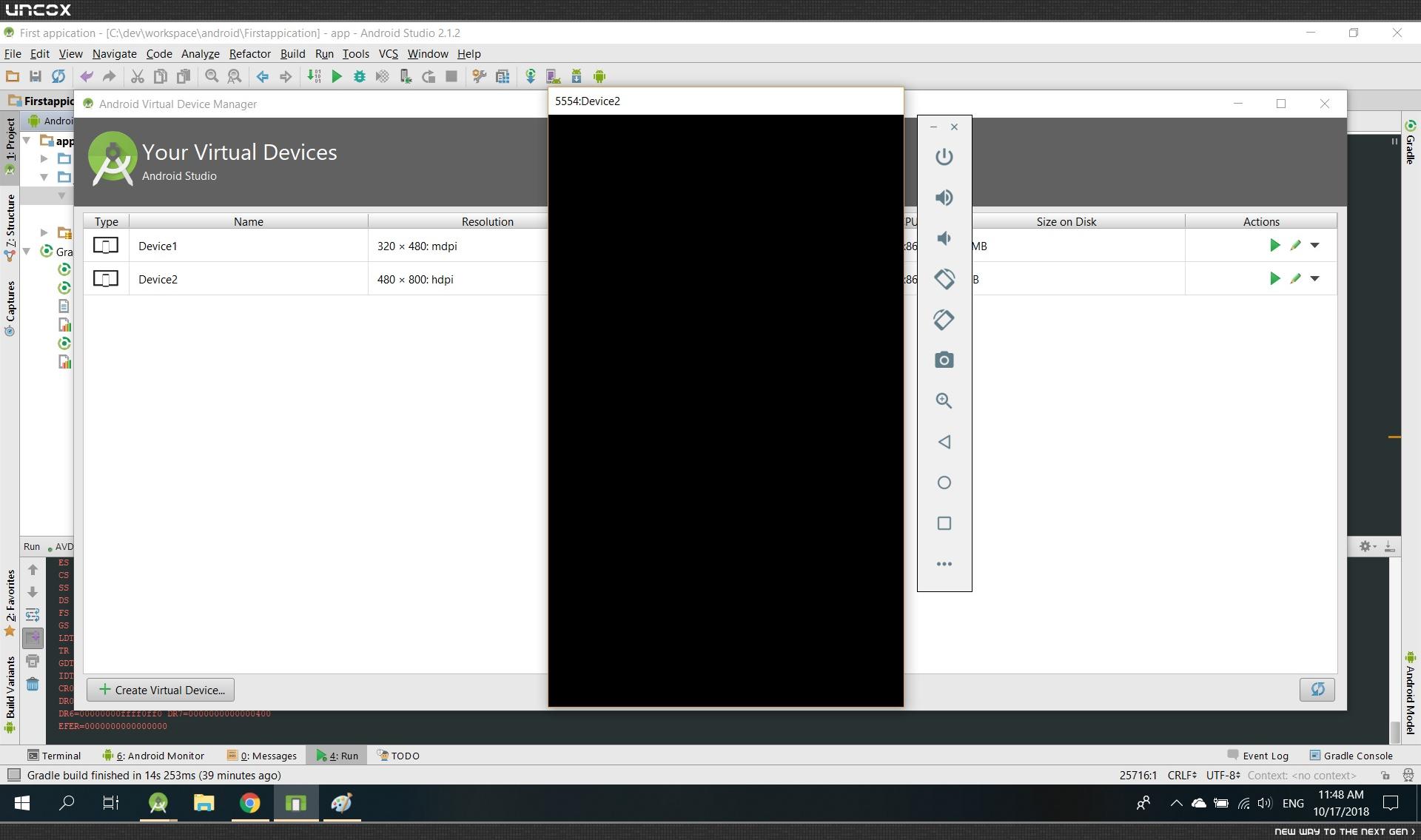The image size is (1421, 840).
Task: Open the Tools menu
Action: tap(355, 53)
